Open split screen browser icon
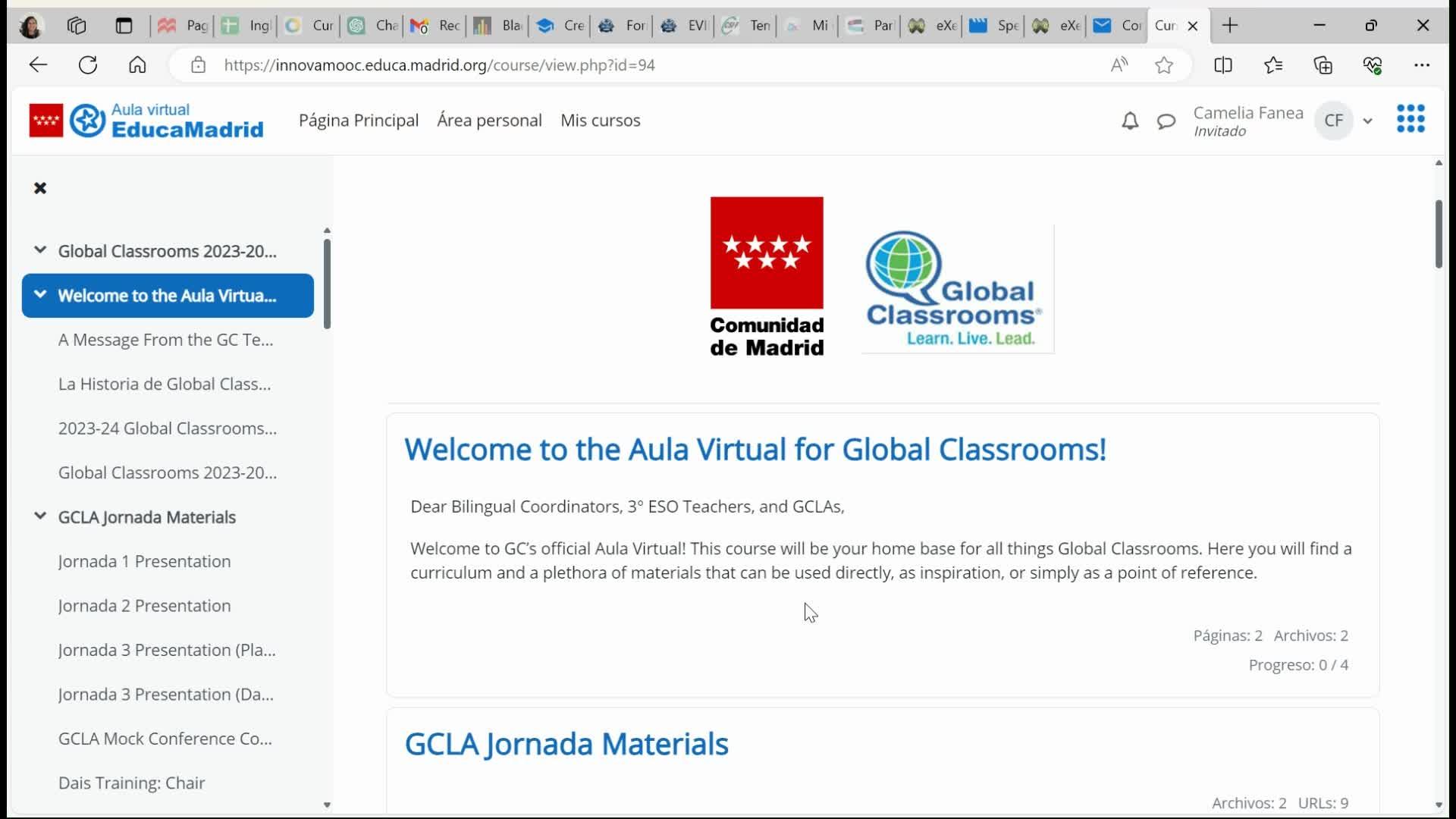This screenshot has width=1456, height=819. pos(1222,65)
